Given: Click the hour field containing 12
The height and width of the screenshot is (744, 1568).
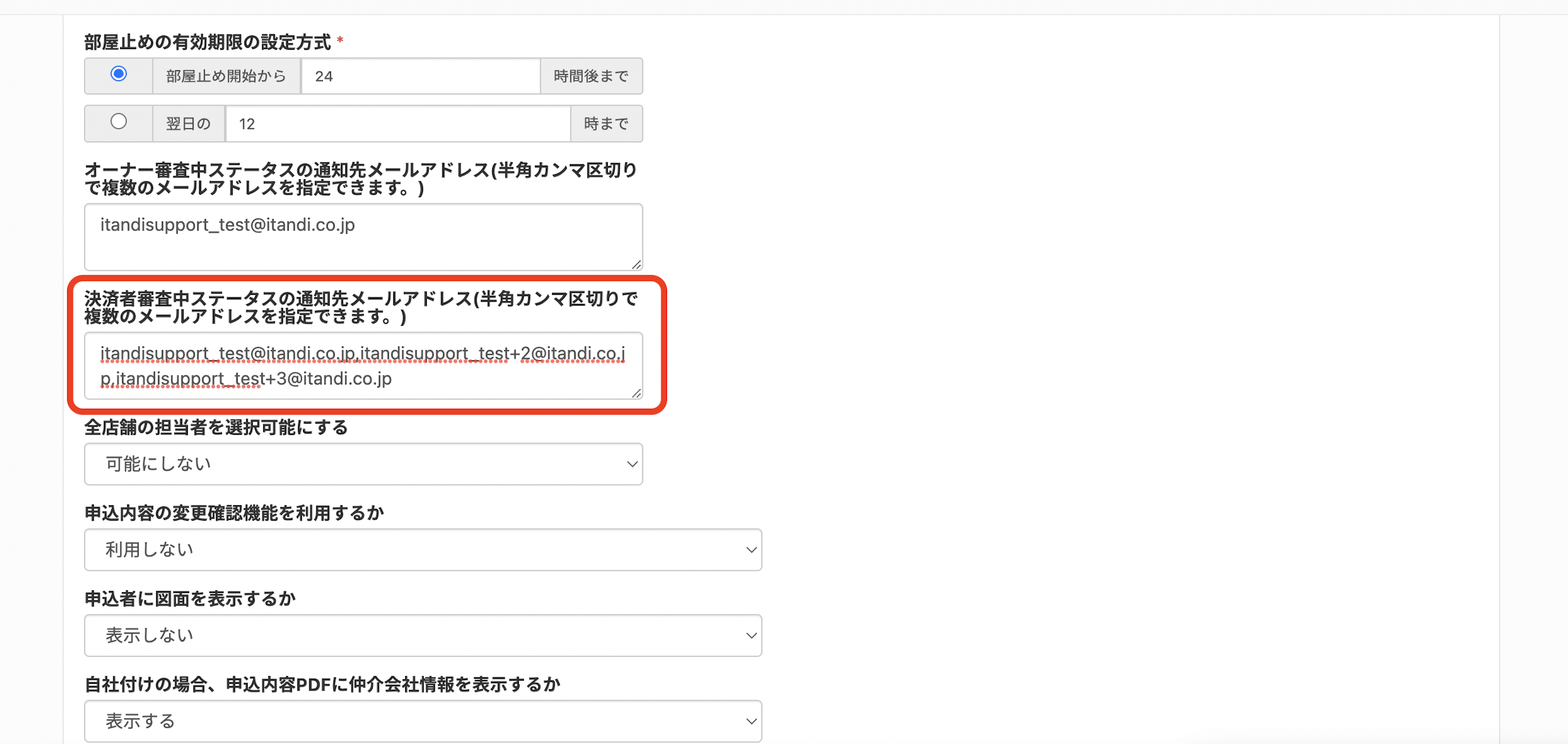Looking at the screenshot, I should (x=398, y=124).
